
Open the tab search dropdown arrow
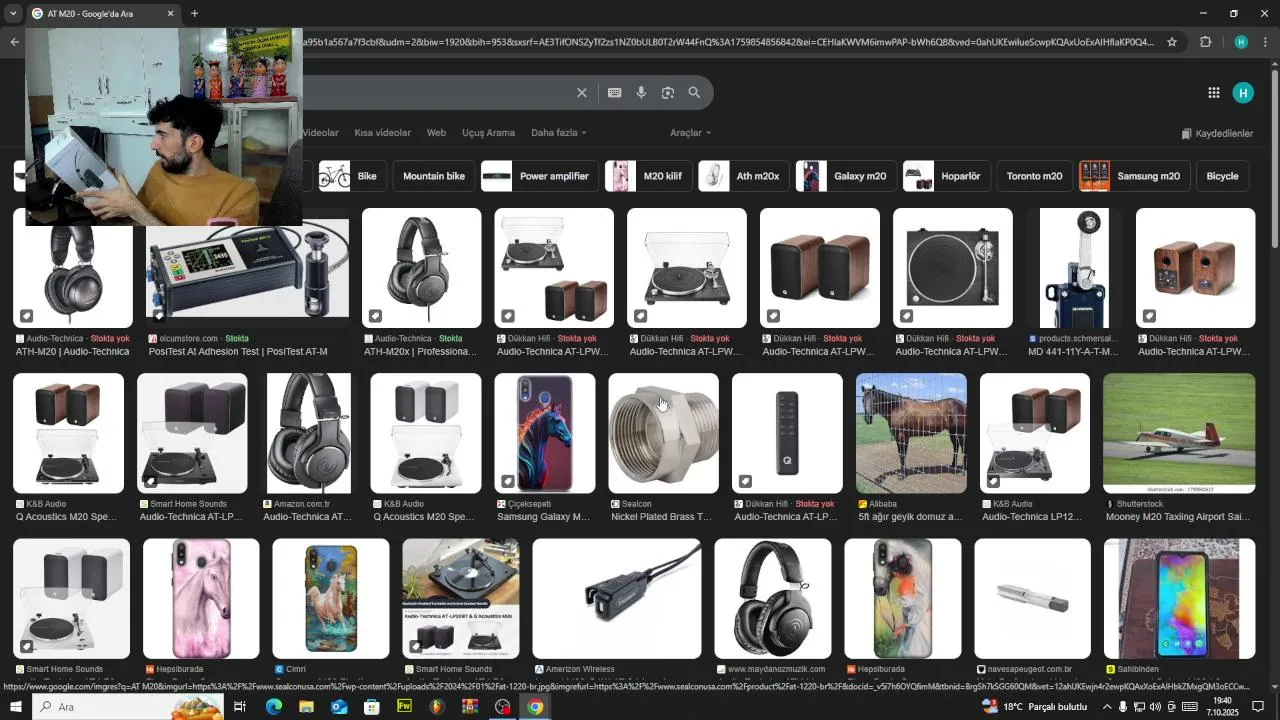tap(12, 14)
